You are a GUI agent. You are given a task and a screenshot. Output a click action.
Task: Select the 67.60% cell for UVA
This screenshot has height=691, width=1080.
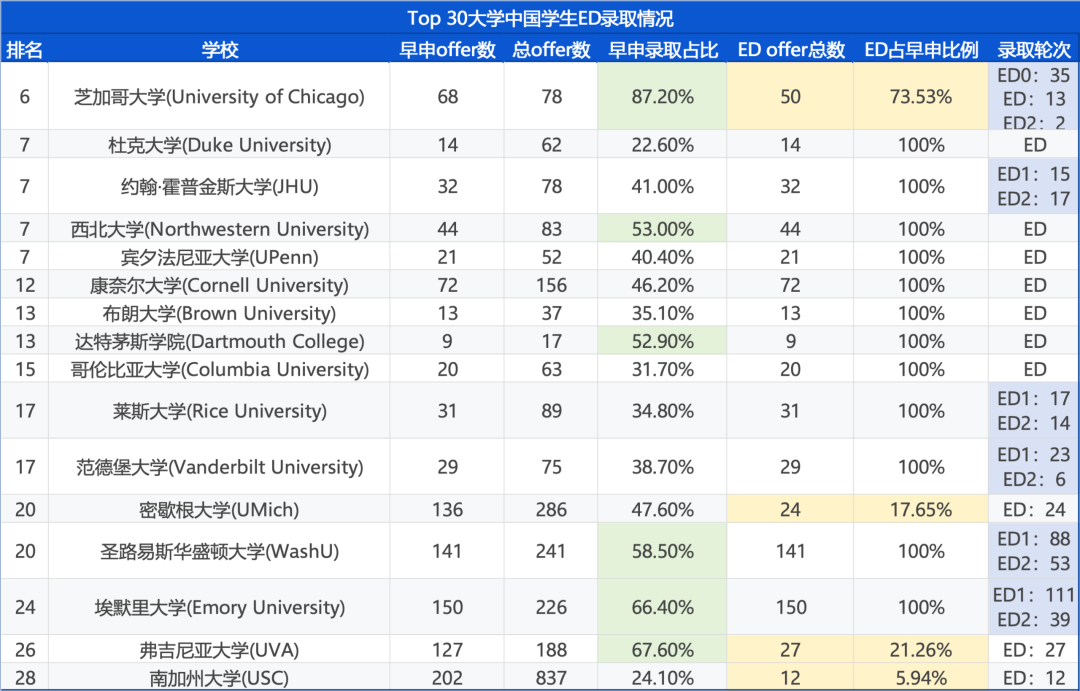[x=663, y=650]
